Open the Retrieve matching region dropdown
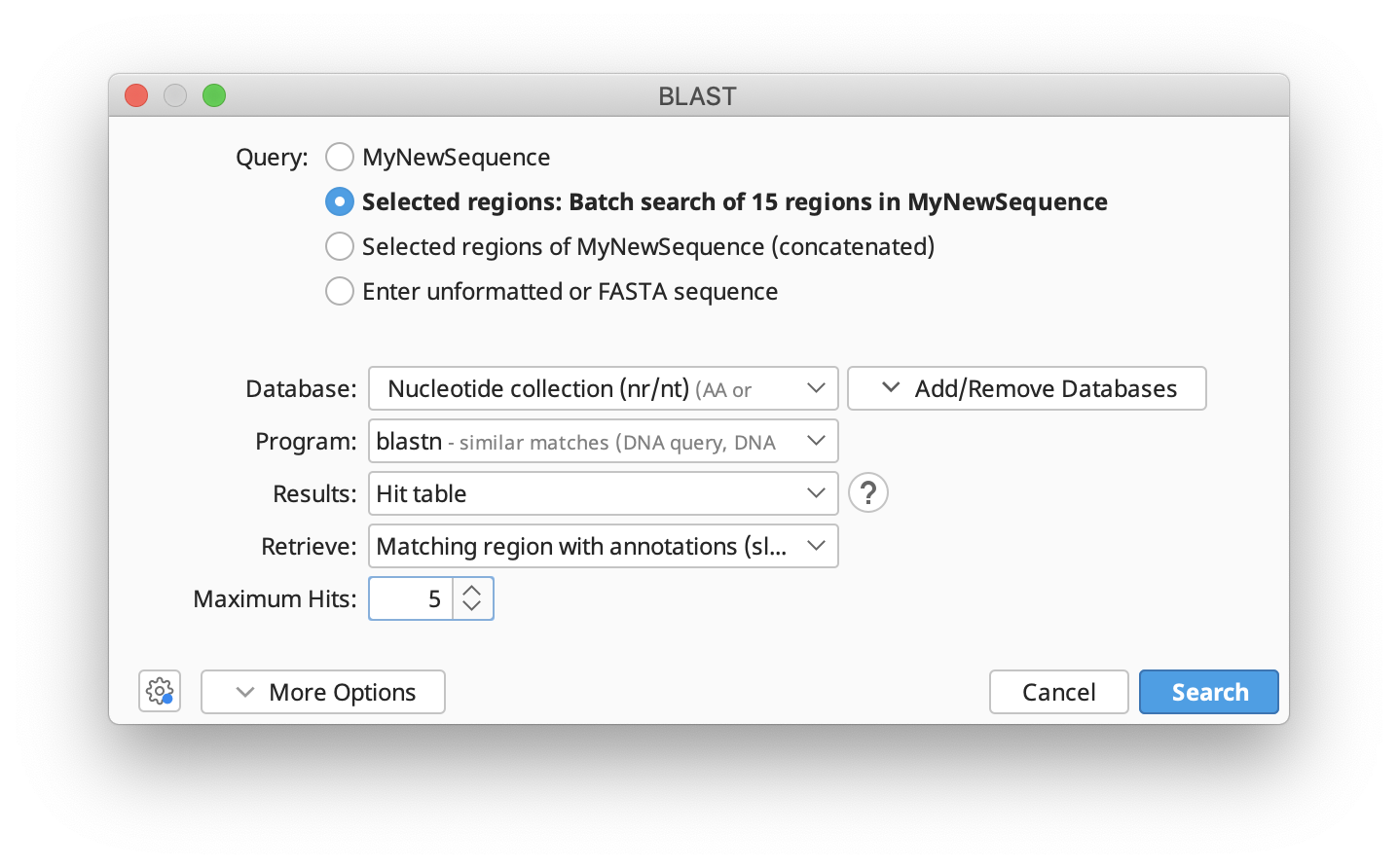This screenshot has height=868, width=1398. click(x=603, y=546)
